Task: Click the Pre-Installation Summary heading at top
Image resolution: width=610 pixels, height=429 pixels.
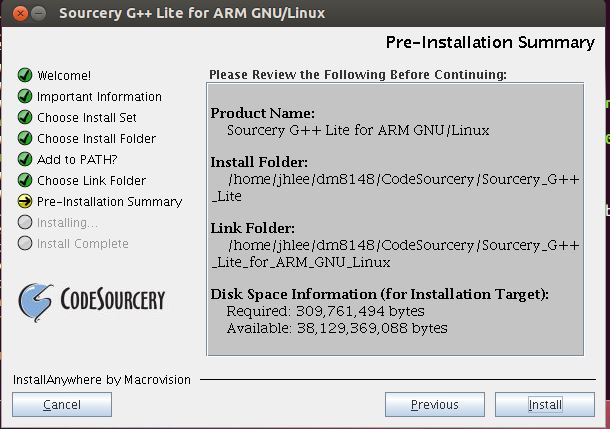Action: coord(489,42)
